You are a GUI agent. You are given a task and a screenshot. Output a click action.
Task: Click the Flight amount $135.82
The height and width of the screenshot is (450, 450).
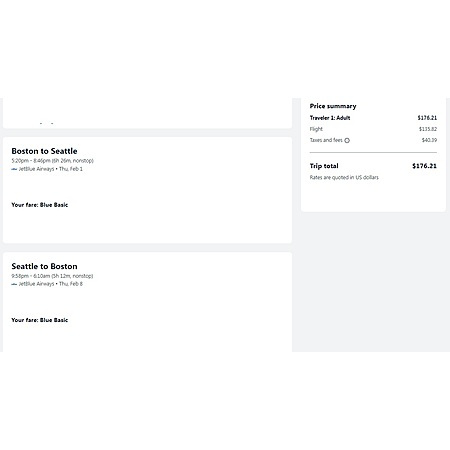click(x=428, y=129)
